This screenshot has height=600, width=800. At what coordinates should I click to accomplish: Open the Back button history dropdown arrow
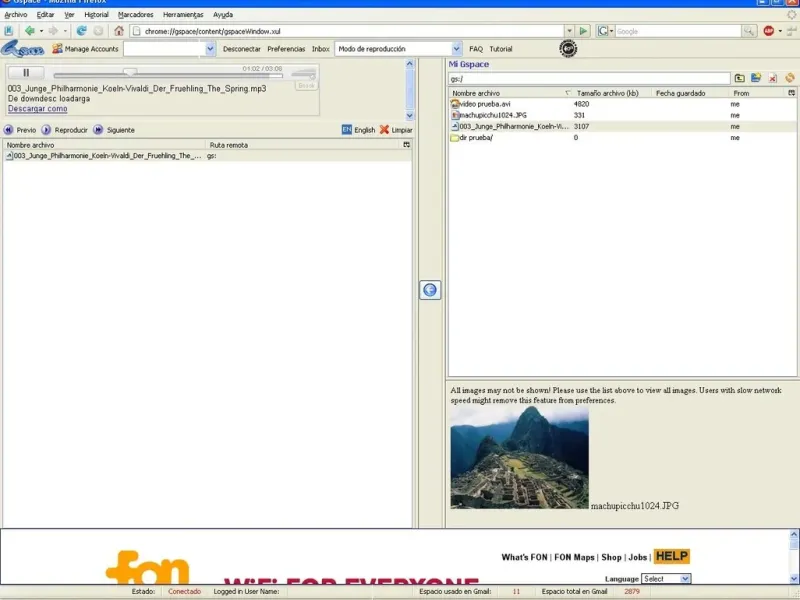41,31
